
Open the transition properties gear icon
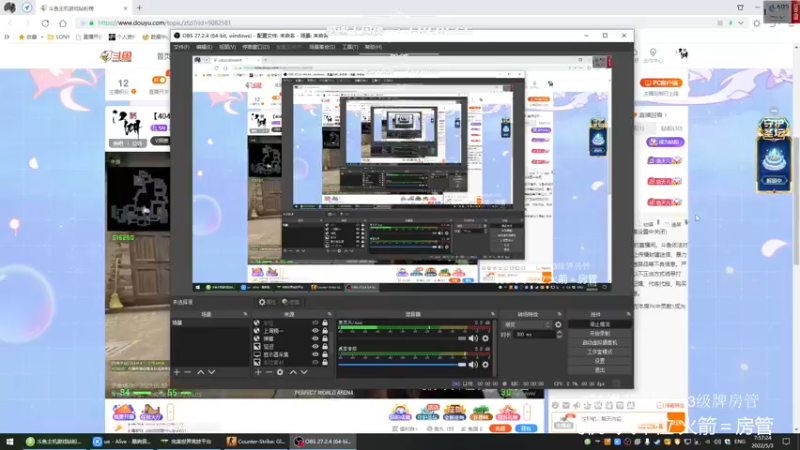pyautogui.click(x=558, y=324)
